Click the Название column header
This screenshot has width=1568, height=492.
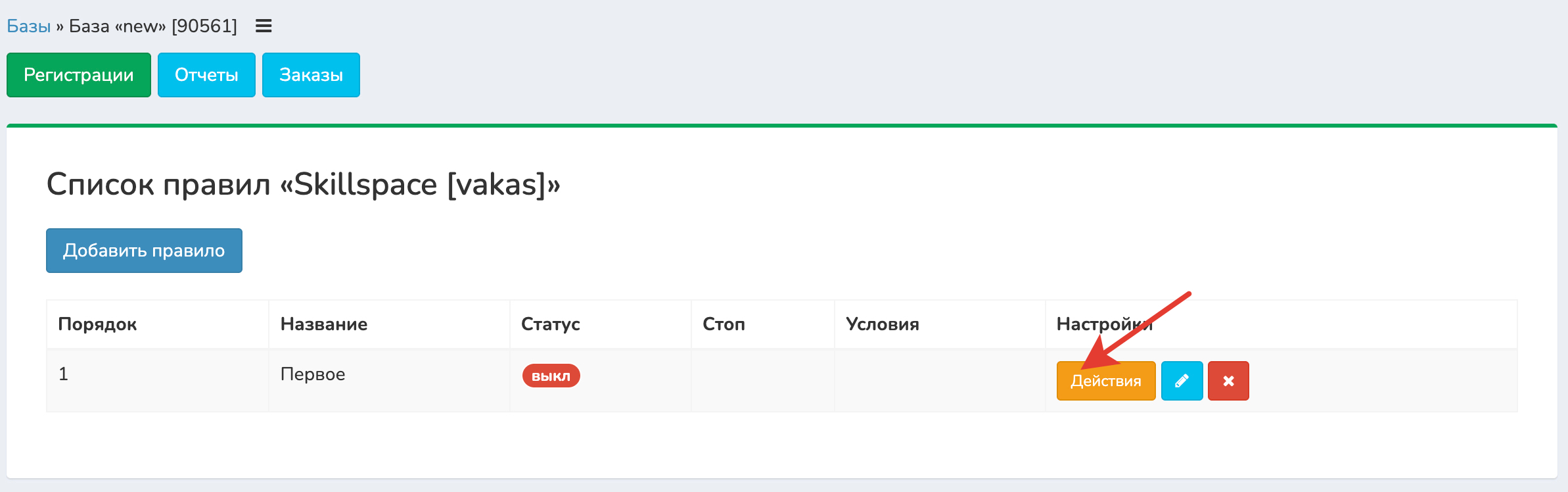tap(324, 324)
